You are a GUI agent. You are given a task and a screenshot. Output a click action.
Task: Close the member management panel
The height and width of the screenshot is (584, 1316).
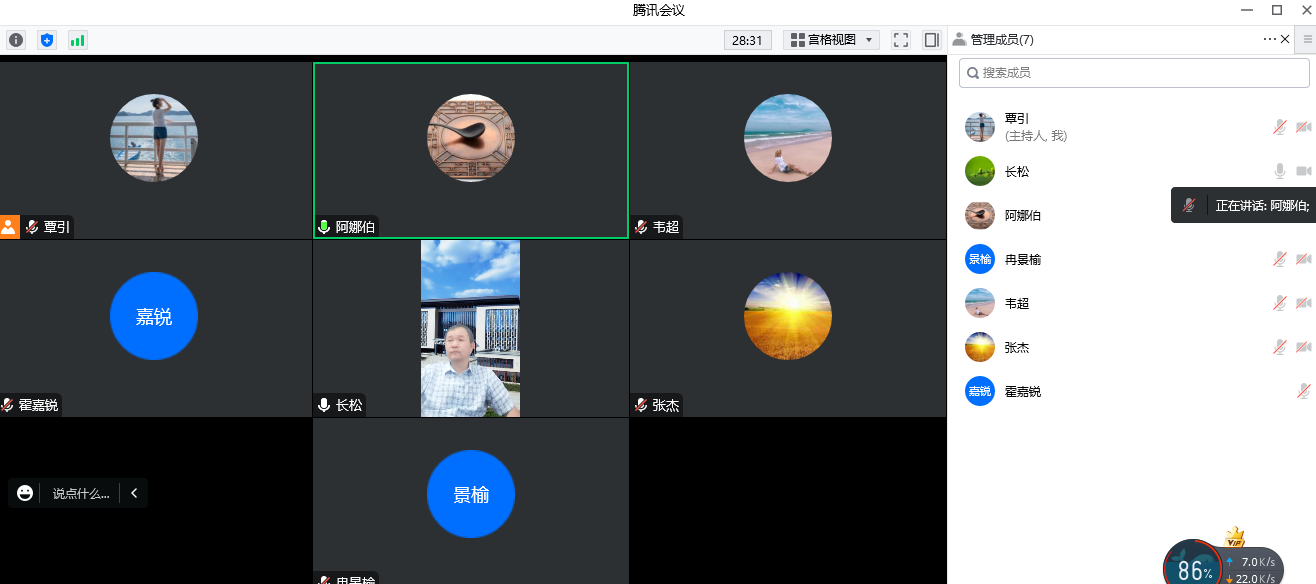pyautogui.click(x=1285, y=39)
